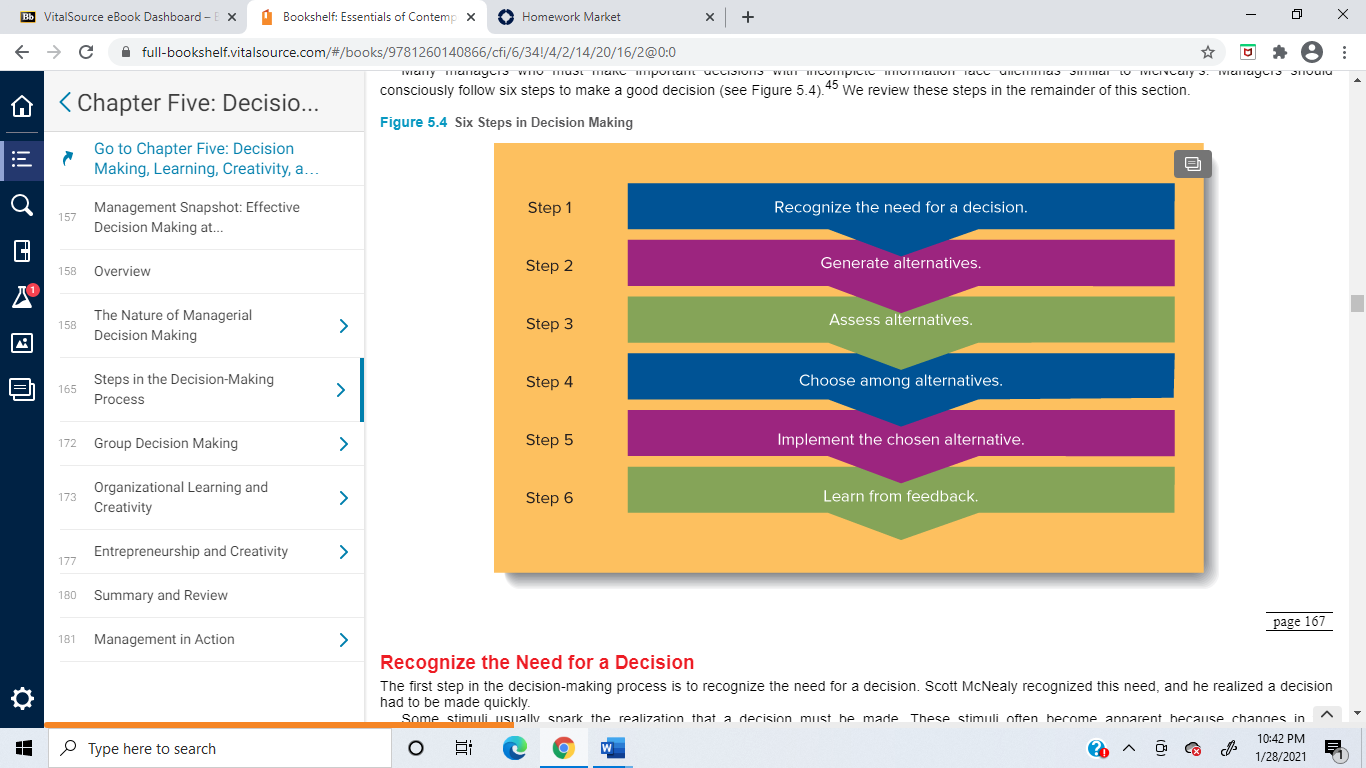Select Management Snapshot: Effective Decision Making

[196, 217]
